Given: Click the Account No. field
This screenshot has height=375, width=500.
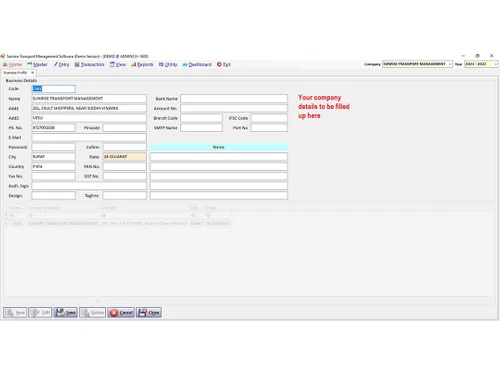Looking at the screenshot, I should [234, 108].
